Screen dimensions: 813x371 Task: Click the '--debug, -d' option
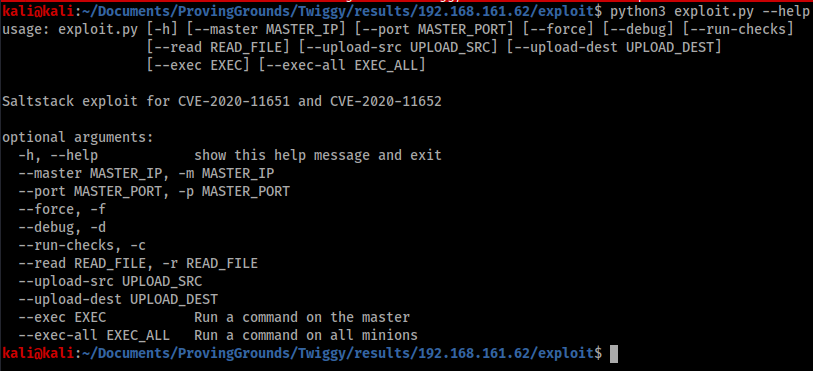coord(62,227)
